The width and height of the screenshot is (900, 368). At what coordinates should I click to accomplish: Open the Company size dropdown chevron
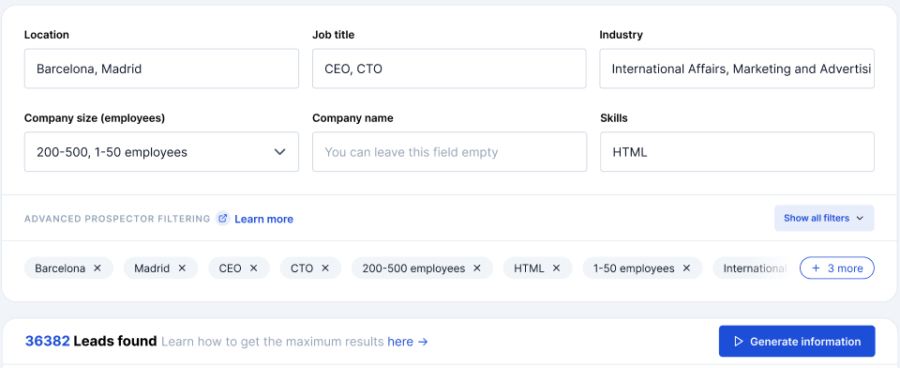pos(280,152)
